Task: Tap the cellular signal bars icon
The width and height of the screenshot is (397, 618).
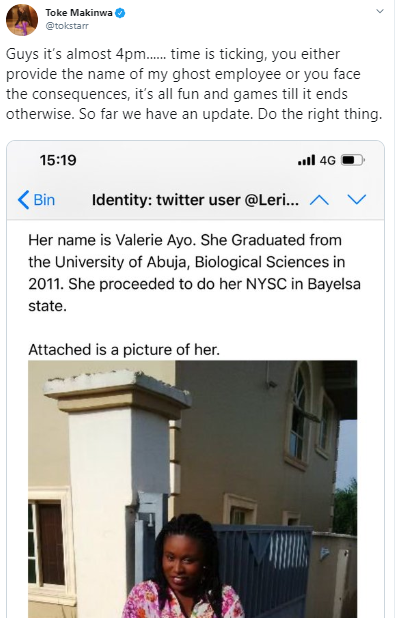Action: [306, 160]
